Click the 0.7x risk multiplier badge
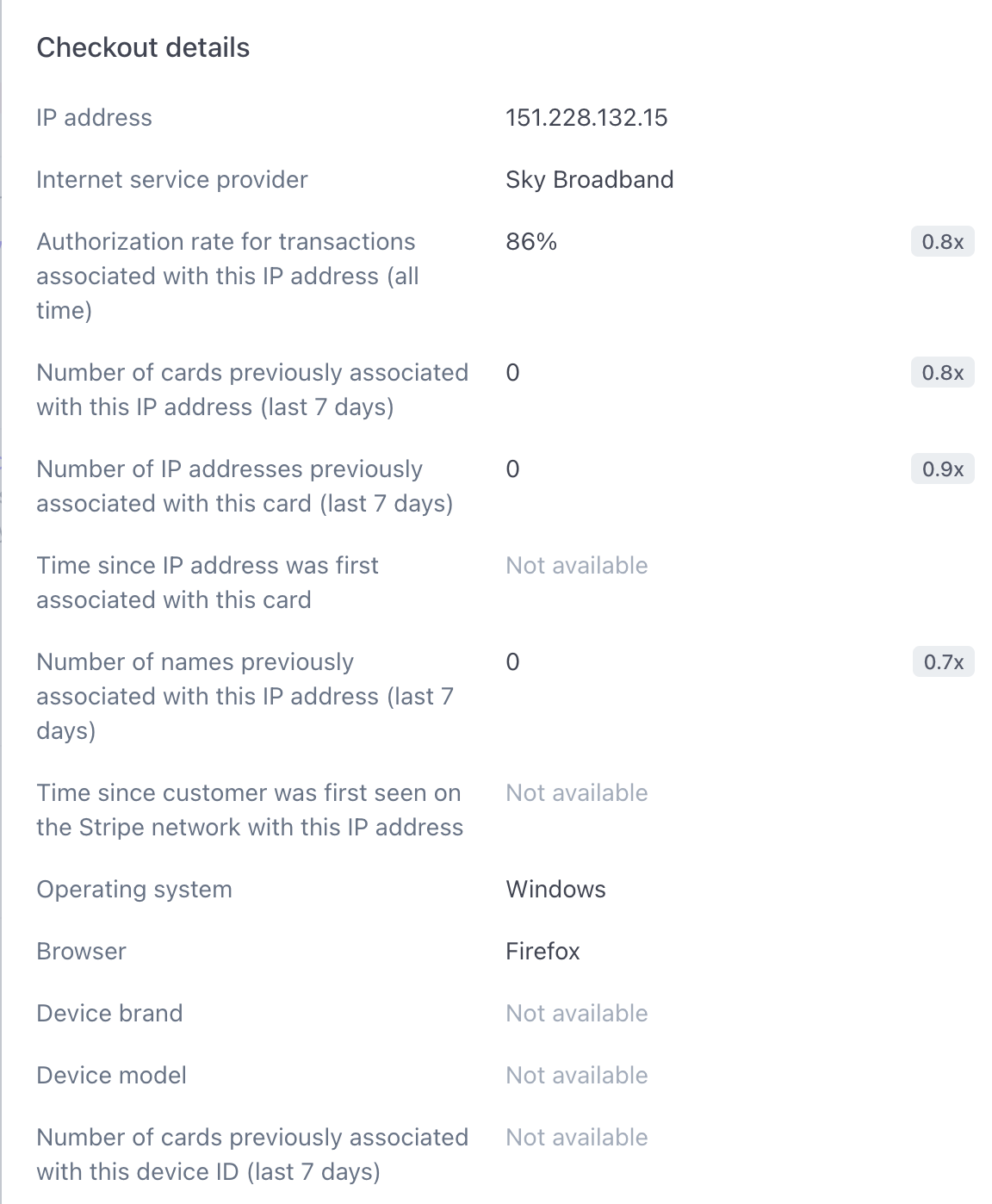Image resolution: width=992 pixels, height=1204 pixels. [943, 662]
